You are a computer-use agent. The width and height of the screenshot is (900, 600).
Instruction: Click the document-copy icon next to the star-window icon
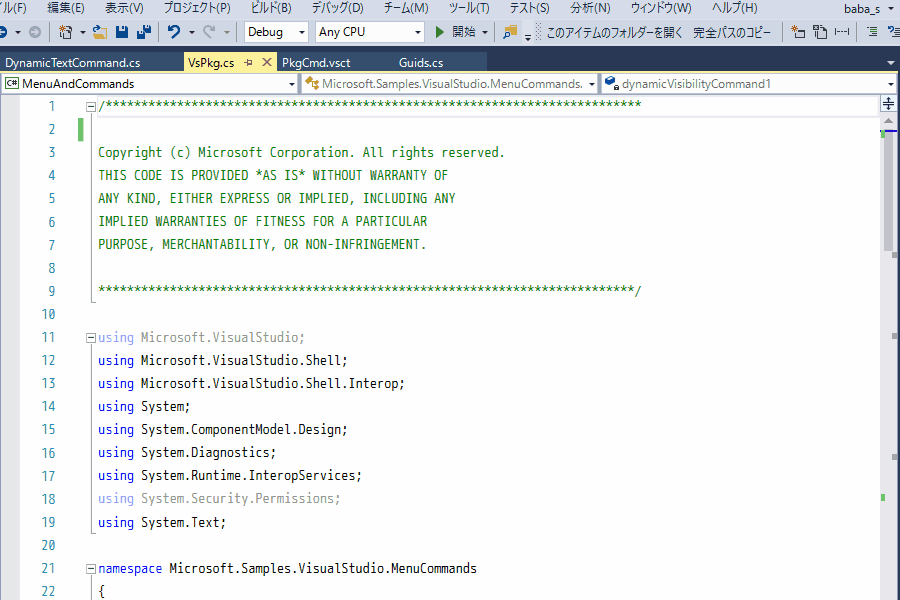[820, 32]
